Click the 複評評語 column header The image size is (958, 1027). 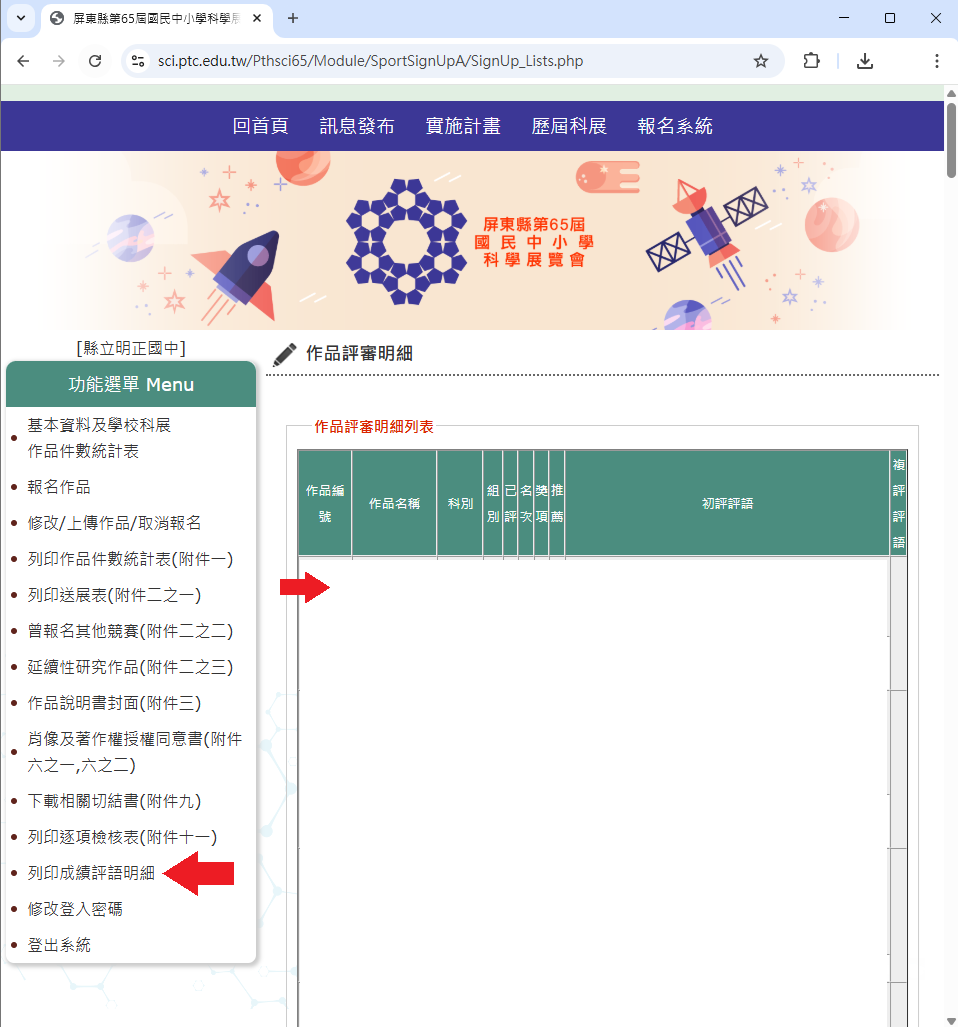(898, 503)
